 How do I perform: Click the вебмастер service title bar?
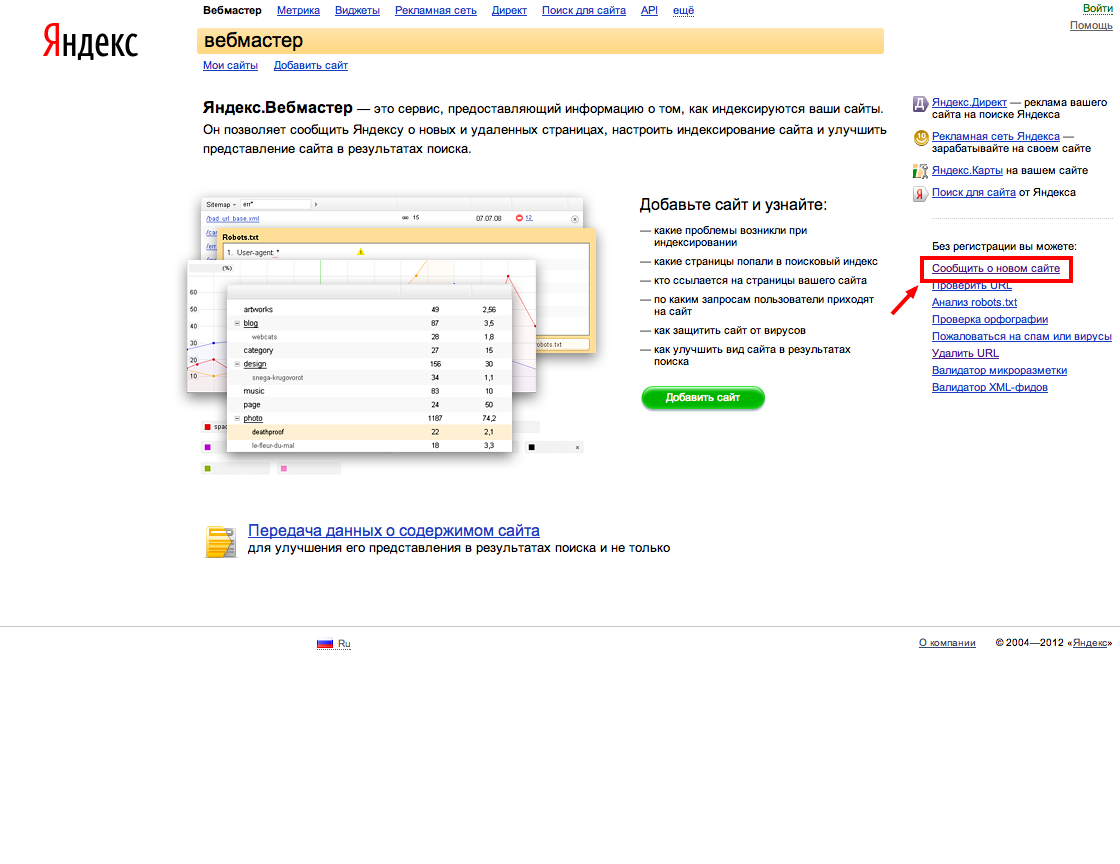[x=540, y=41]
